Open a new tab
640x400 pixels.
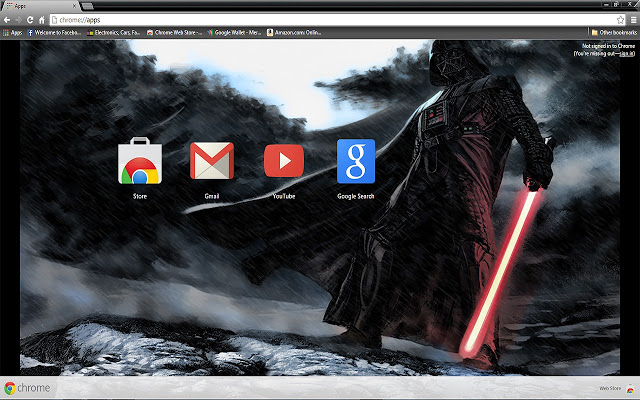pyautogui.click(x=87, y=6)
